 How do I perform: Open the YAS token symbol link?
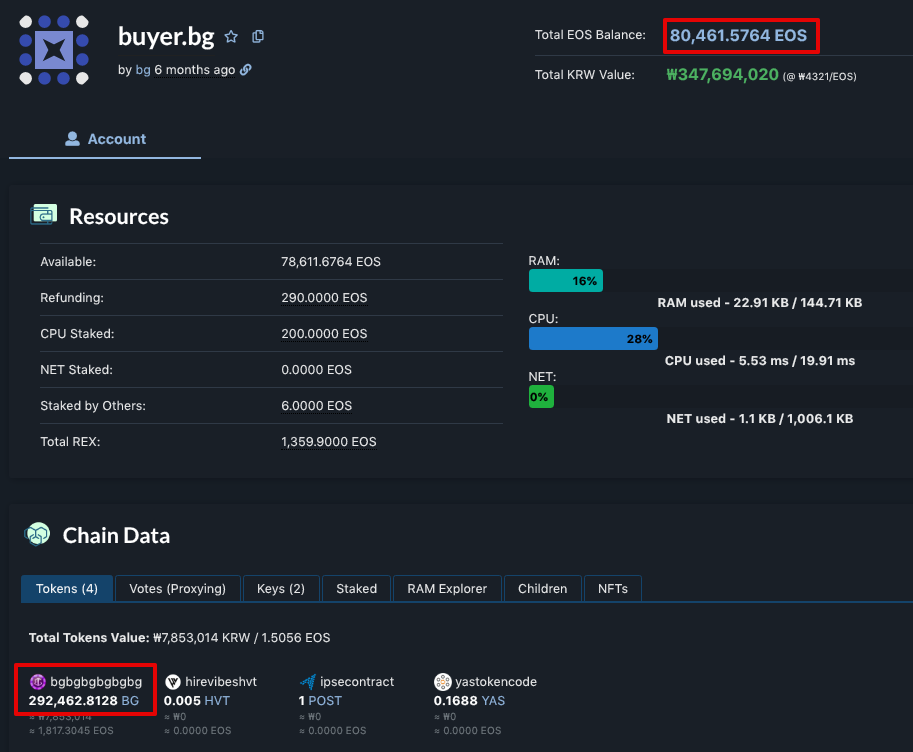[493, 701]
